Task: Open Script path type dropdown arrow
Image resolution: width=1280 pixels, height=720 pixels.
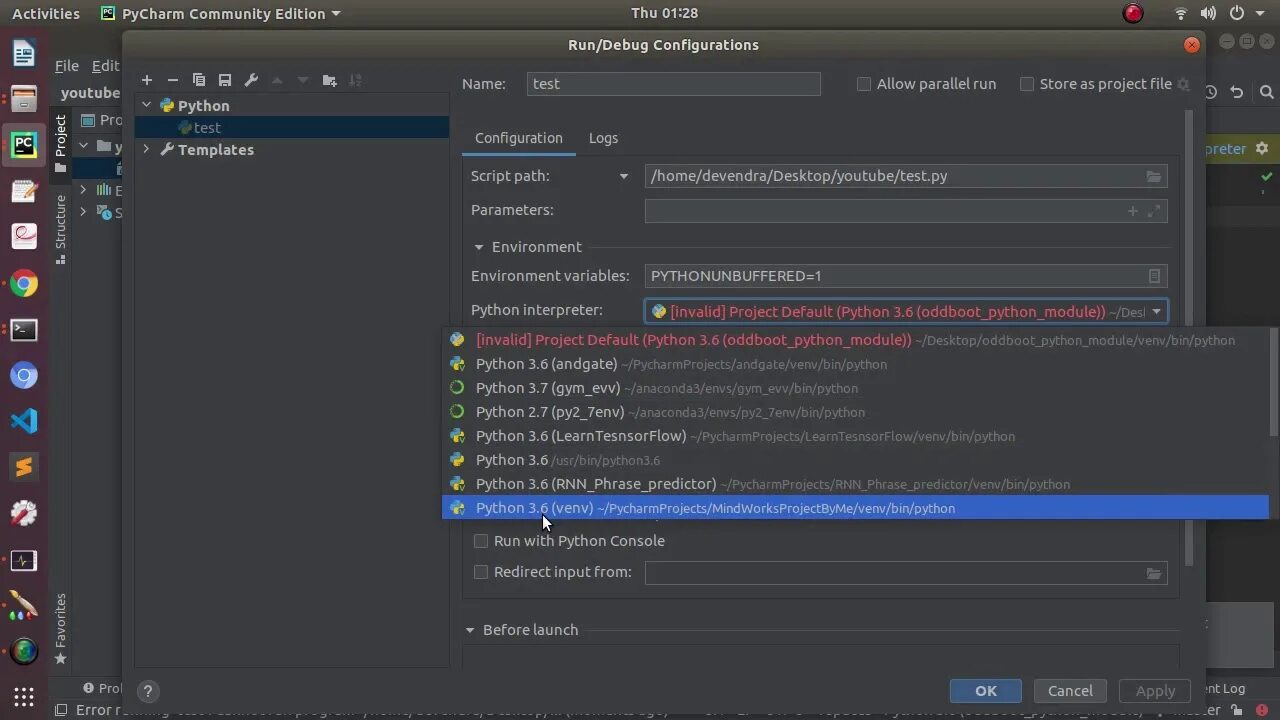Action: pyautogui.click(x=624, y=176)
